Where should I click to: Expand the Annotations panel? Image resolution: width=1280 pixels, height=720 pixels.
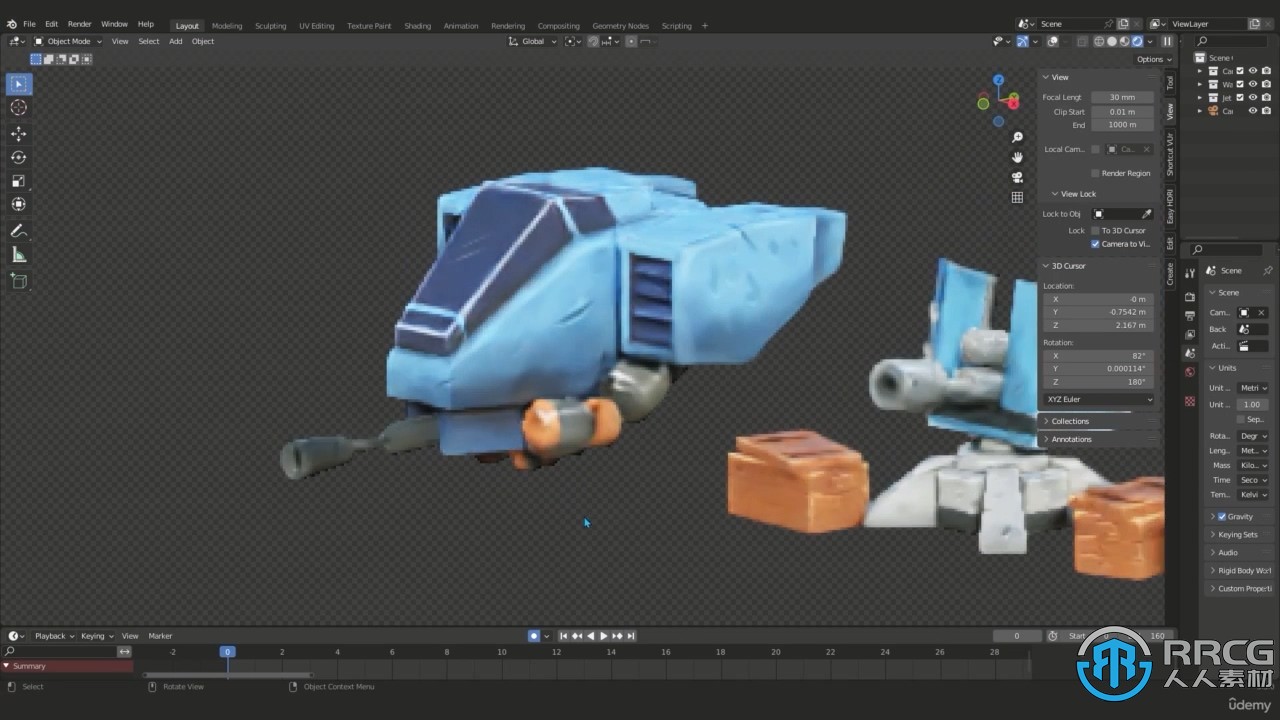1098,439
